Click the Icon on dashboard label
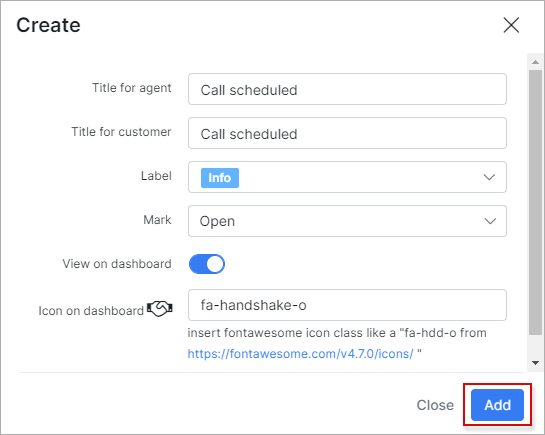 click(91, 311)
